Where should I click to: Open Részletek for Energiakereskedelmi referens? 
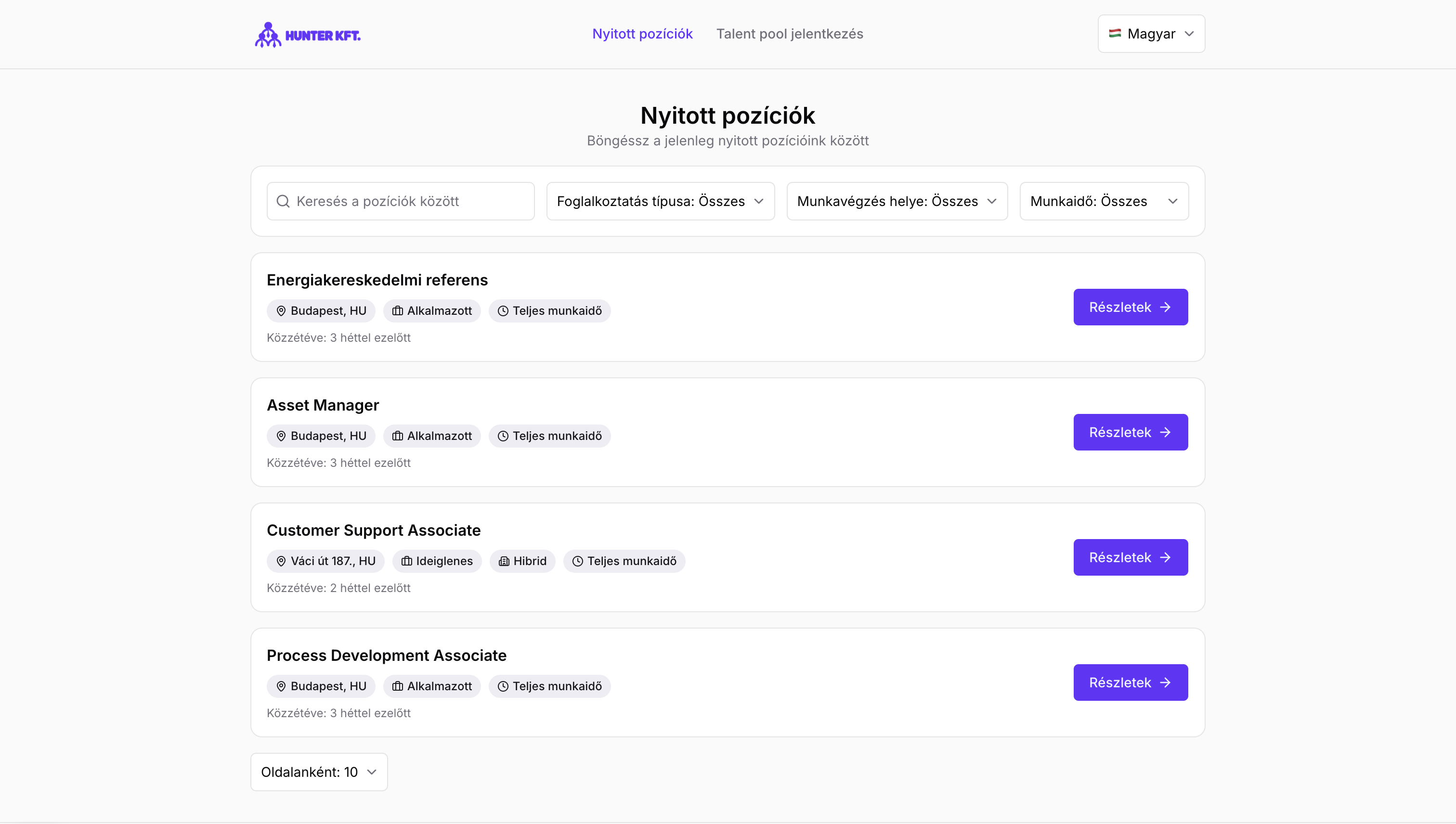click(x=1131, y=307)
